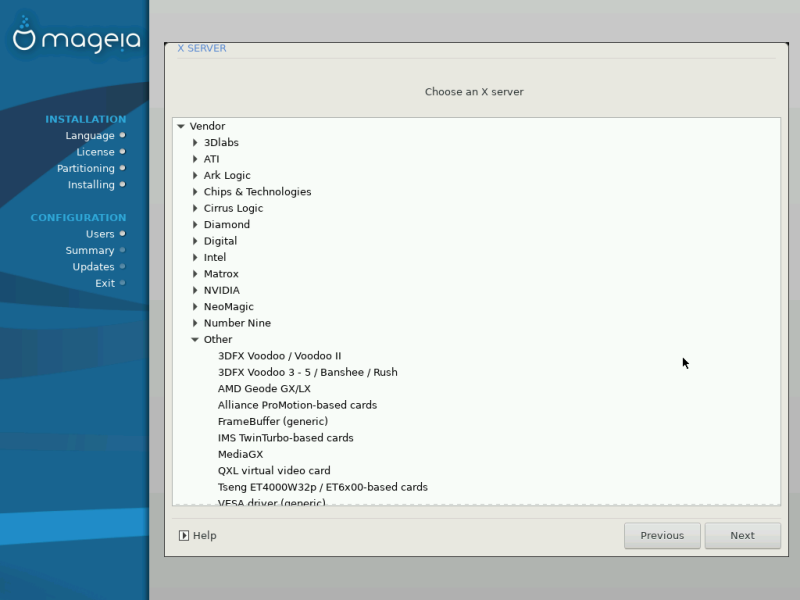The height and width of the screenshot is (600, 800).
Task: Select MediaGX entry
Action: [x=240, y=454]
